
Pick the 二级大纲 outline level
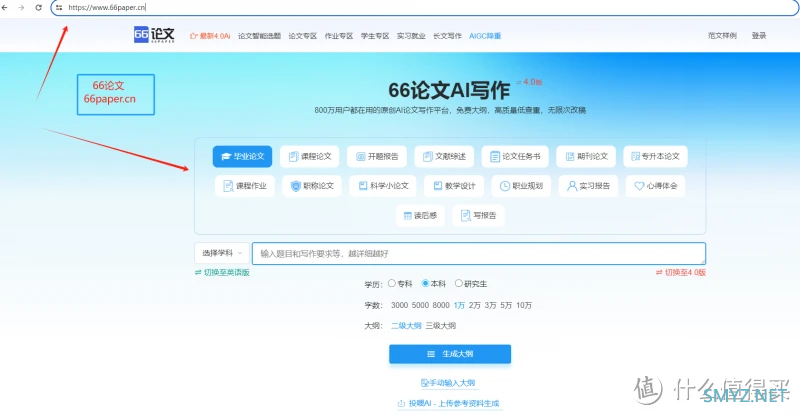[x=406, y=326]
